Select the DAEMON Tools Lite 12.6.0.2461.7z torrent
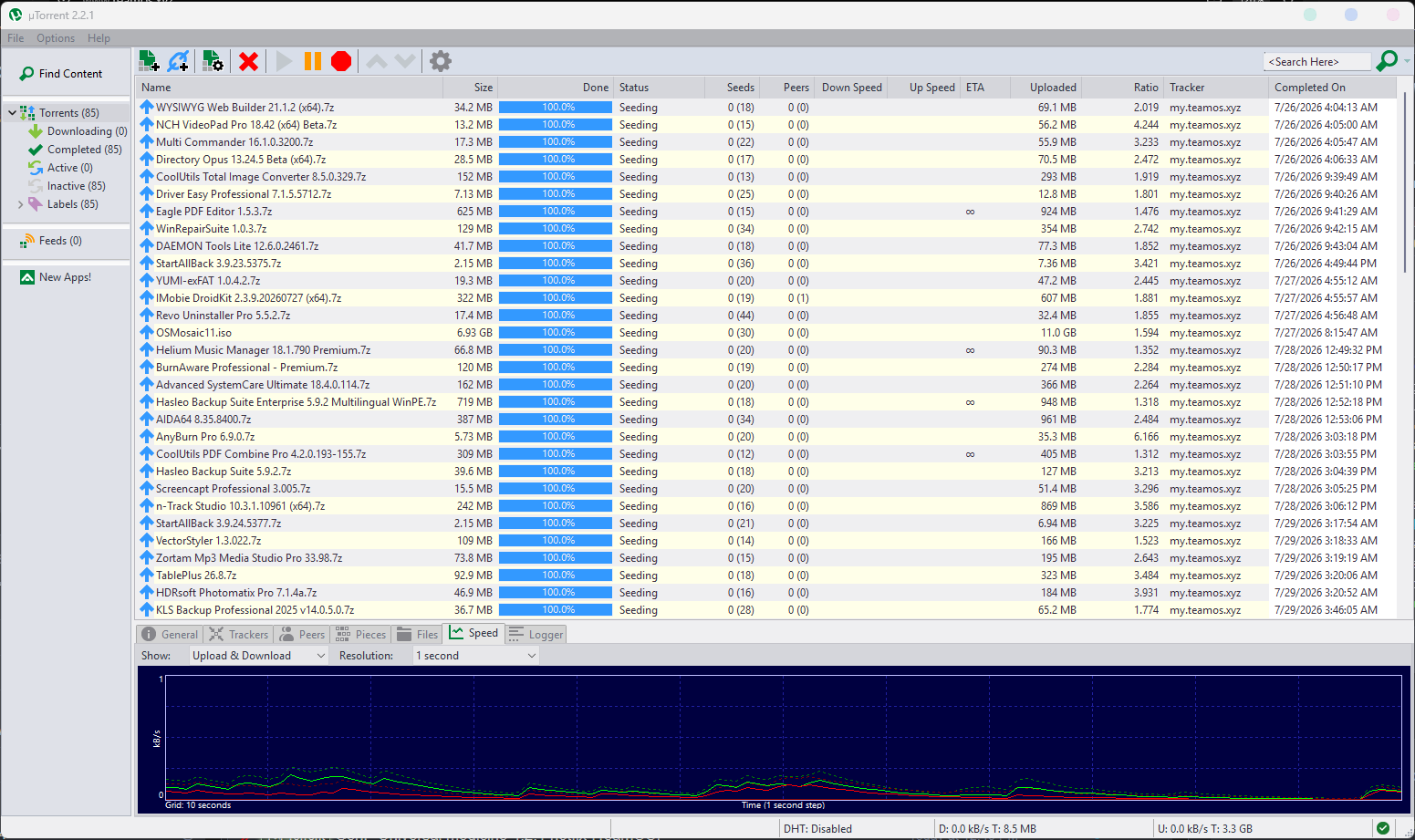Screen dimensions: 1415x840 point(766,246)
